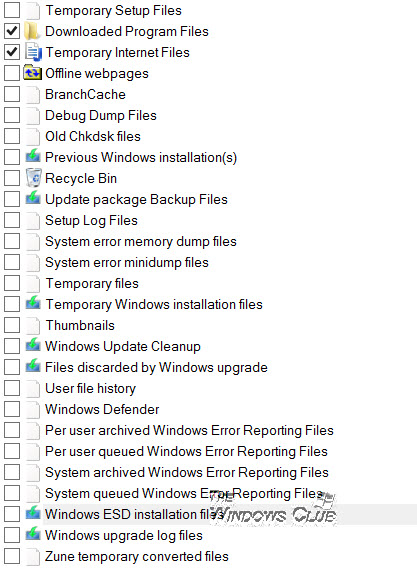The image size is (417, 572).
Task: Click the Offline webpages sync icon
Action: click(x=32, y=73)
